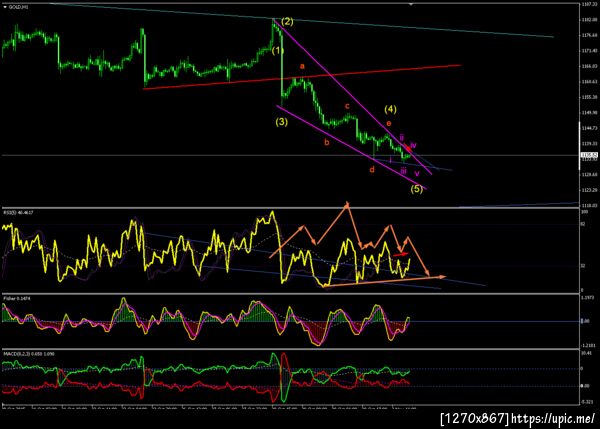Select the orange sub-wave label e
600x429 pixels.
pos(388,124)
